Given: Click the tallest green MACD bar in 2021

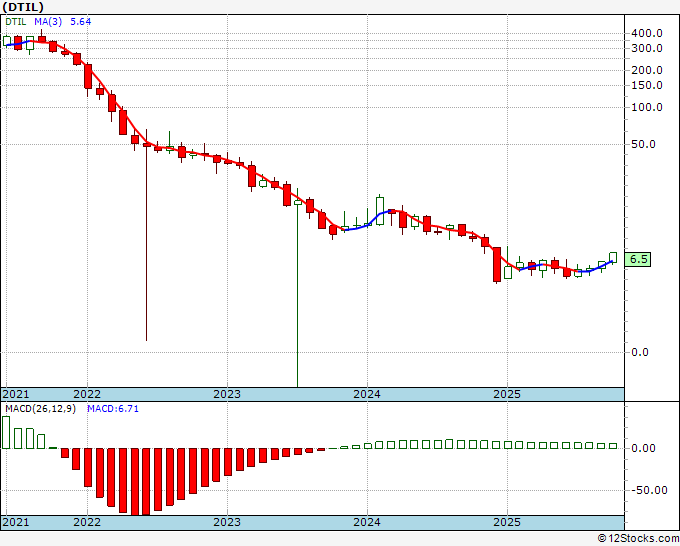Looking at the screenshot, I should [x=6, y=432].
